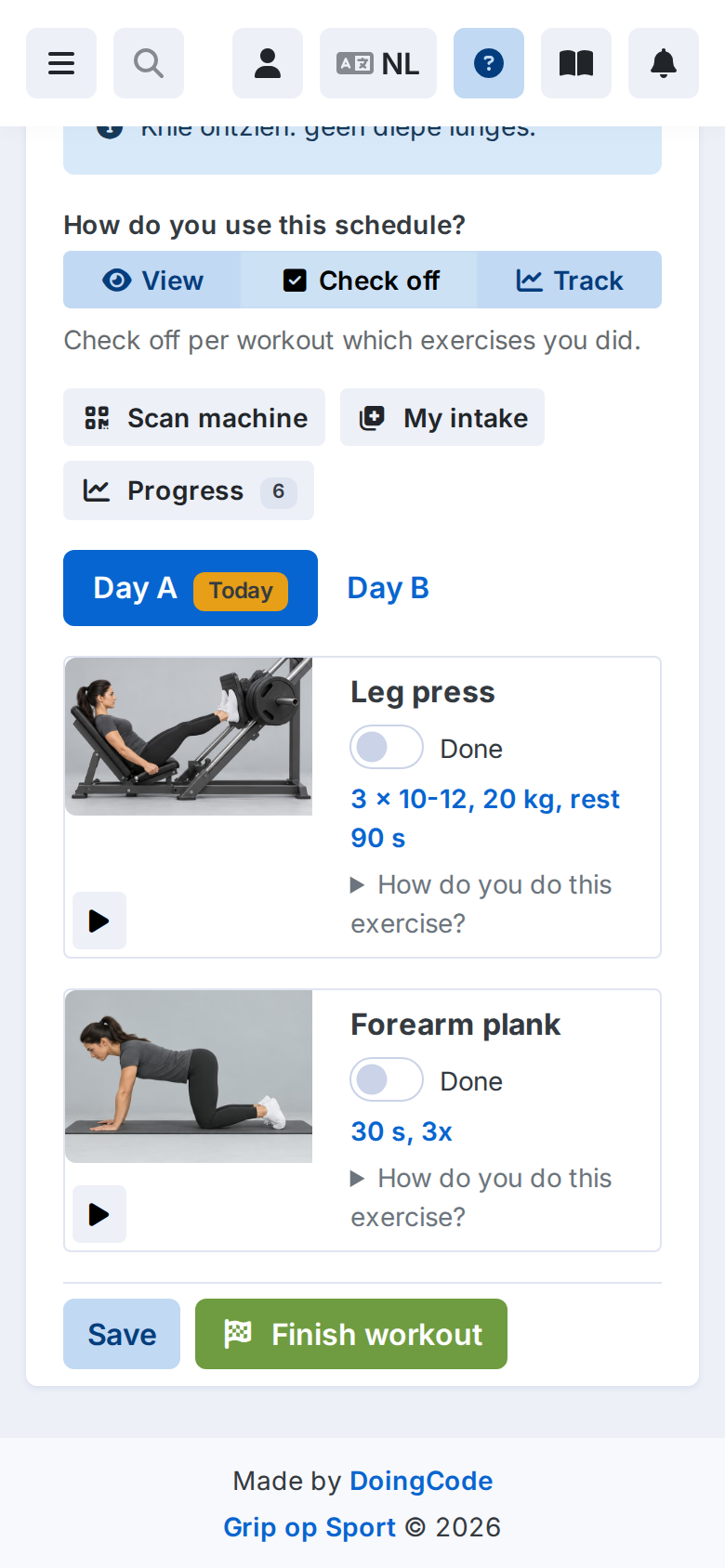This screenshot has width=725, height=1568.
Task: Switch to the Day B tab
Action: (388, 588)
